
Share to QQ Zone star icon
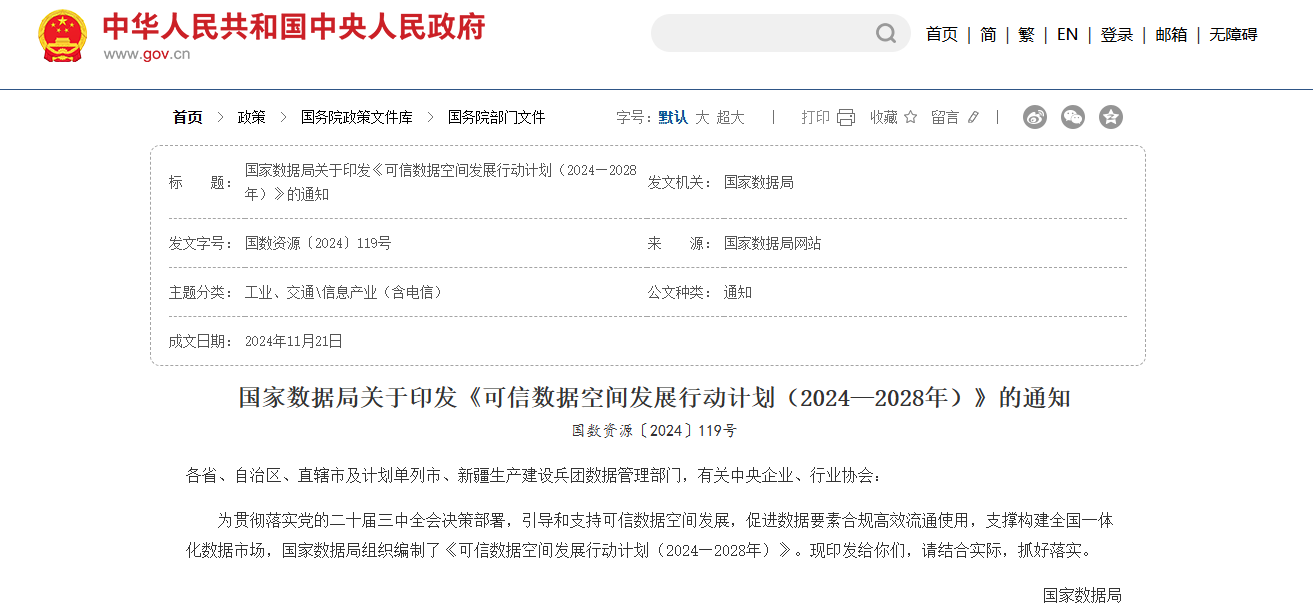[1110, 117]
